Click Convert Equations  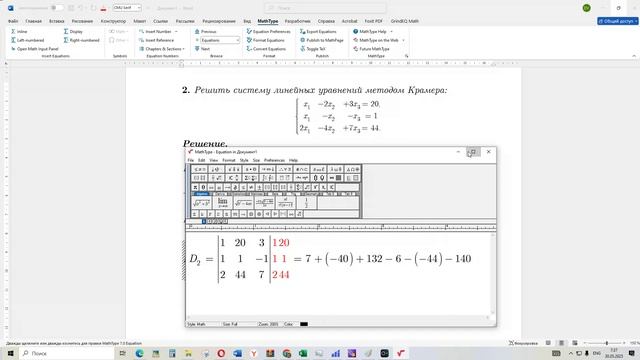(x=266, y=49)
